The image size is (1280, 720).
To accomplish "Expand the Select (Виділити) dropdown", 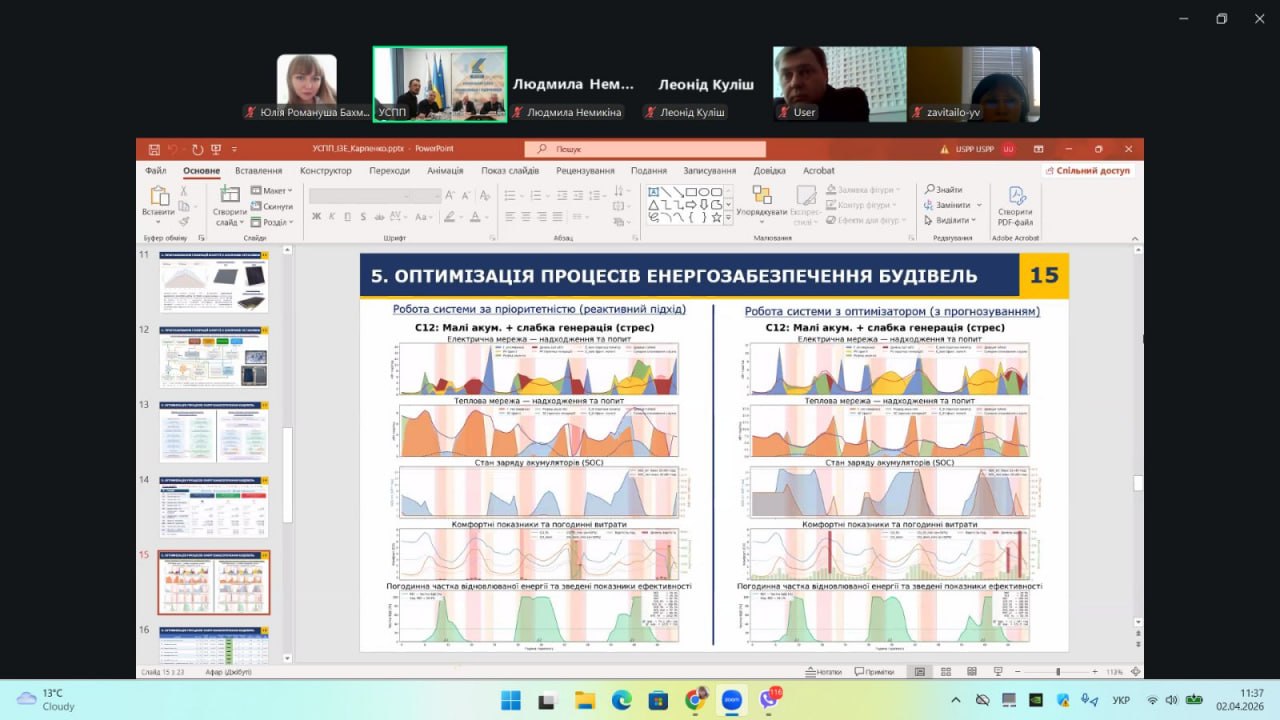I will [953, 220].
